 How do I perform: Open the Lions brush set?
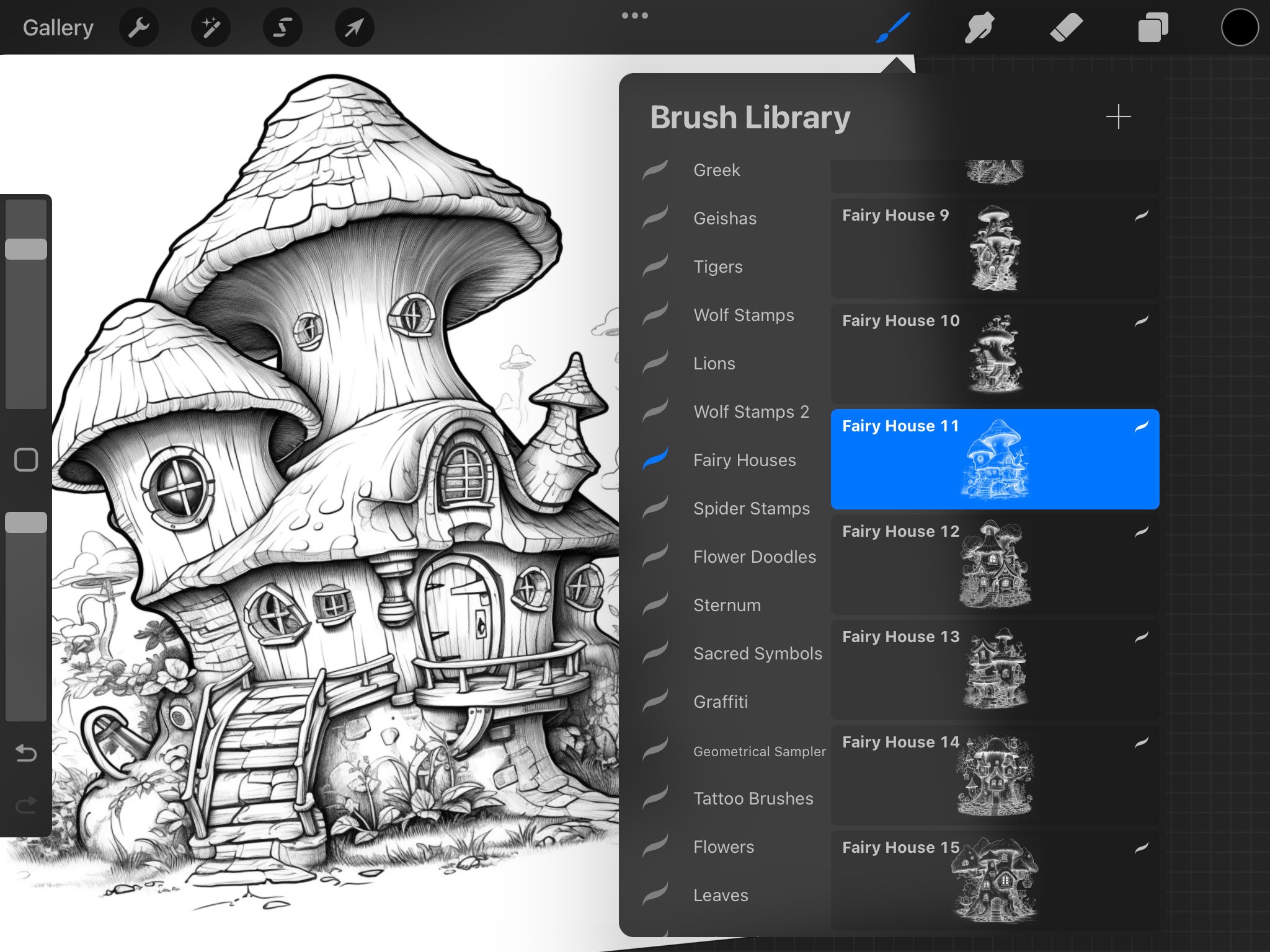point(714,363)
